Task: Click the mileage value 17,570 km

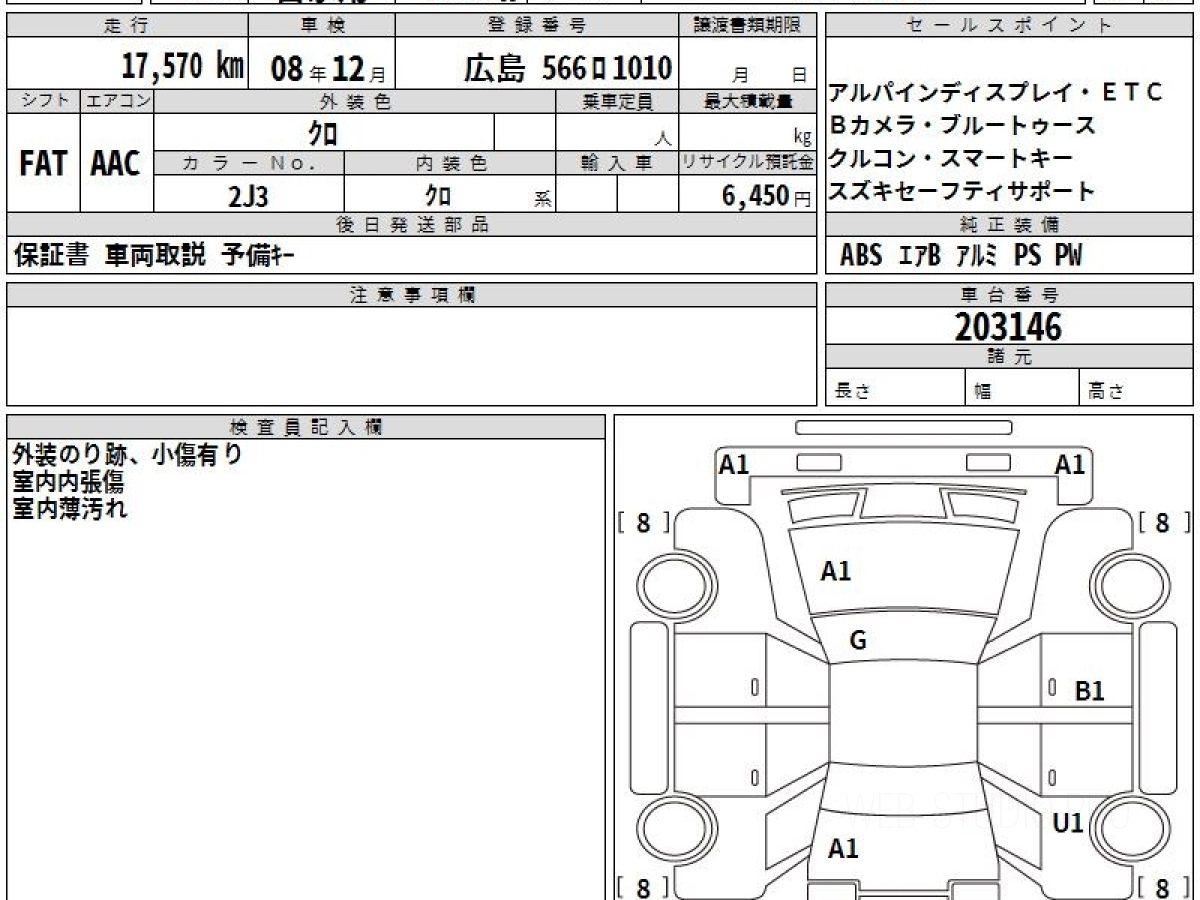Action: [183, 67]
